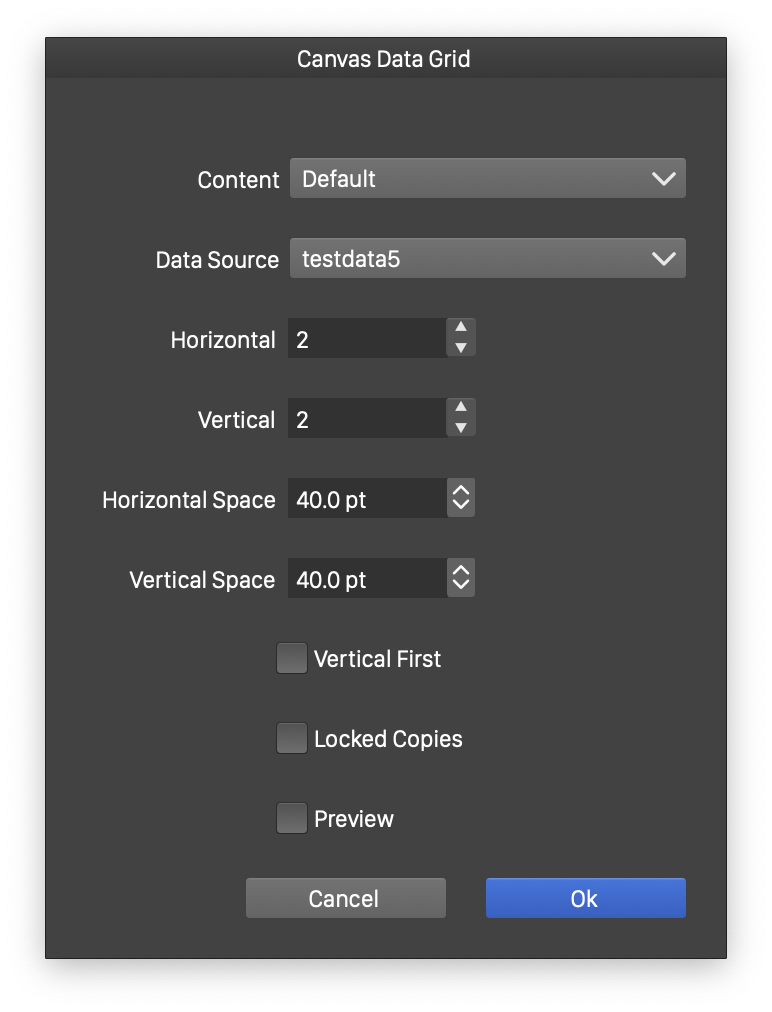The height and width of the screenshot is (1012, 772).
Task: Click the Content dropdown chevron arrow
Action: point(663,179)
